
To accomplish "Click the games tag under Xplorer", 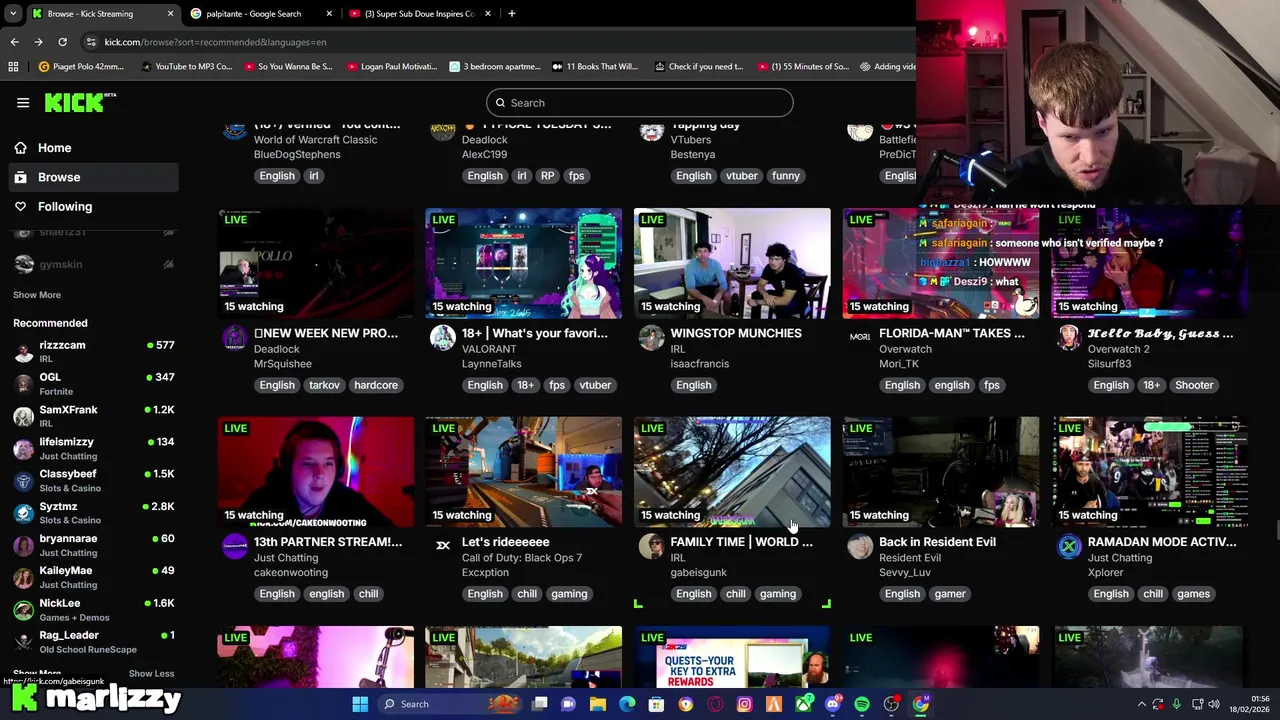I will coord(1193,594).
